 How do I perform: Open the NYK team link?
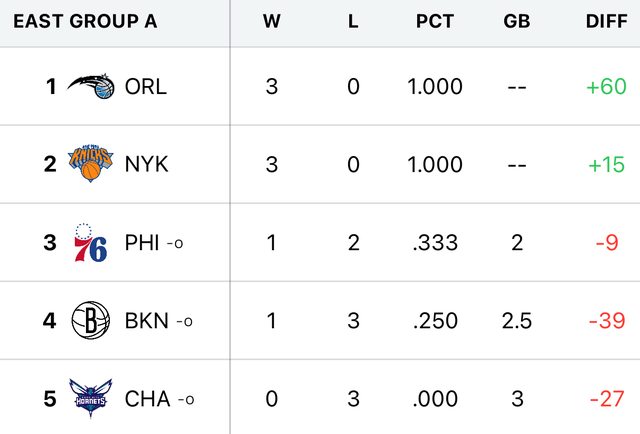[146, 164]
